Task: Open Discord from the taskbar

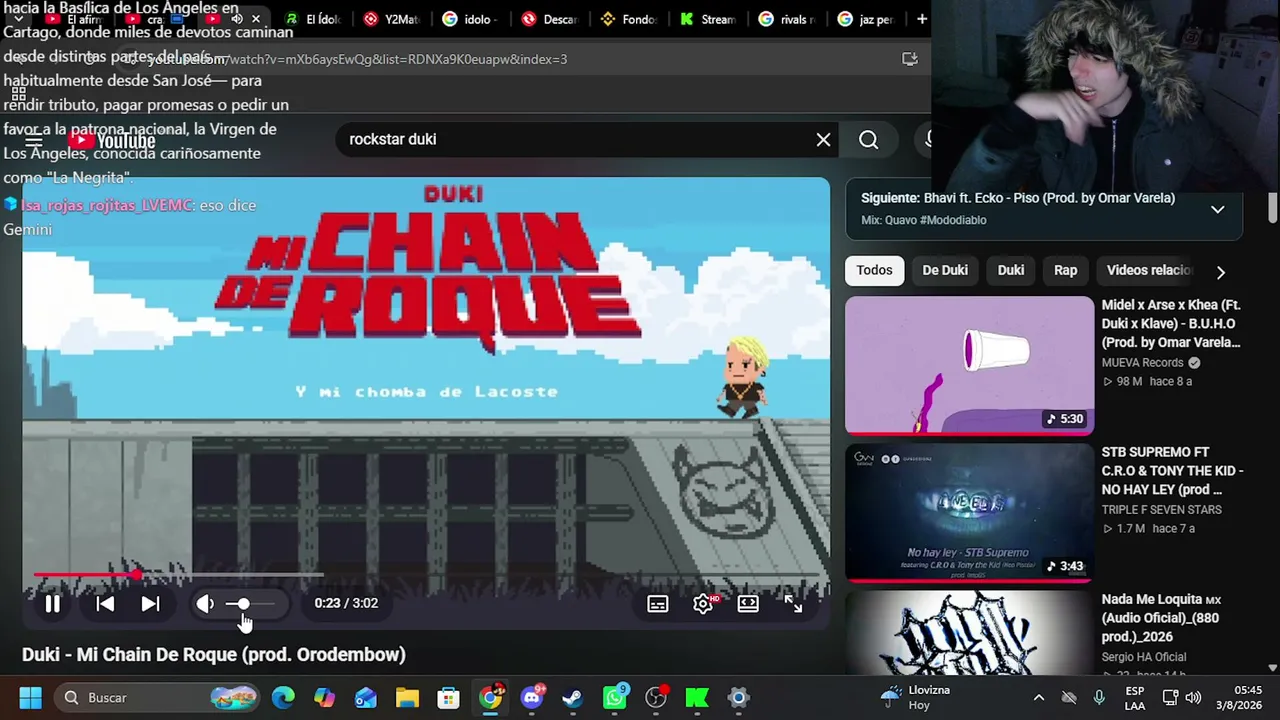Action: coord(532,698)
